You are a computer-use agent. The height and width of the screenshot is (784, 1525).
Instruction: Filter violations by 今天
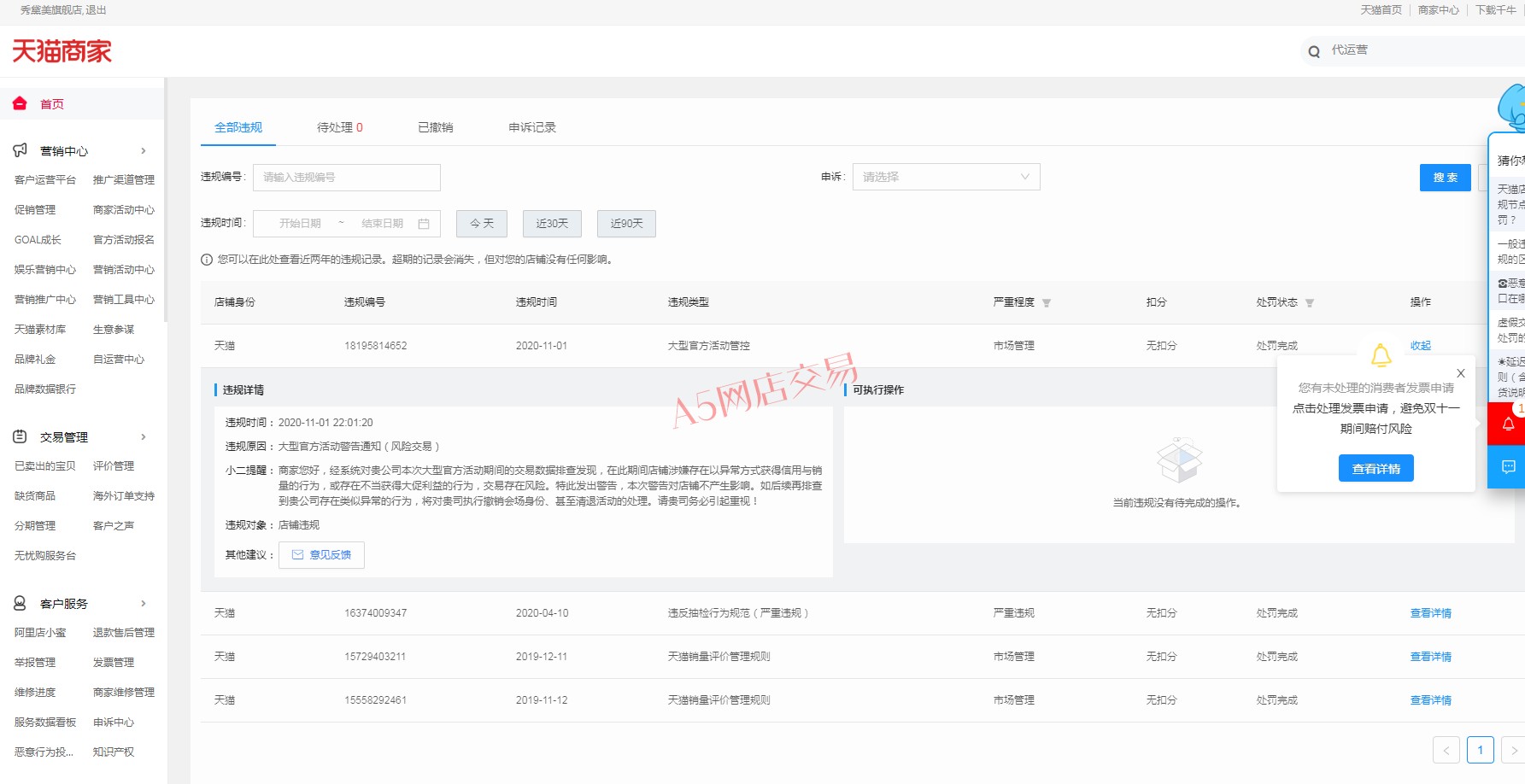[x=482, y=223]
